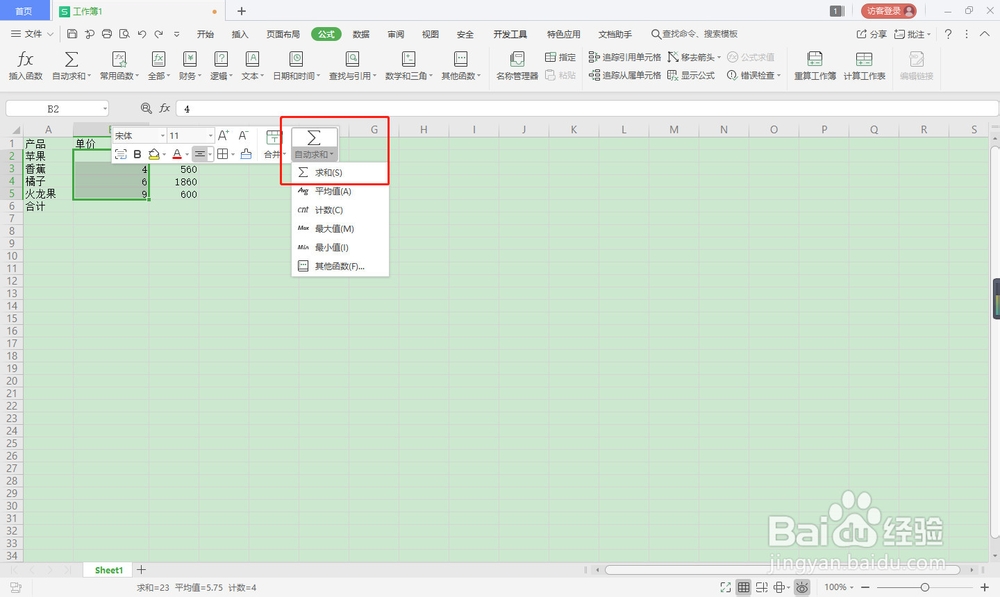Open the 数学和三角 functions dropdown
Screen dimensions: 1000x597
409,66
